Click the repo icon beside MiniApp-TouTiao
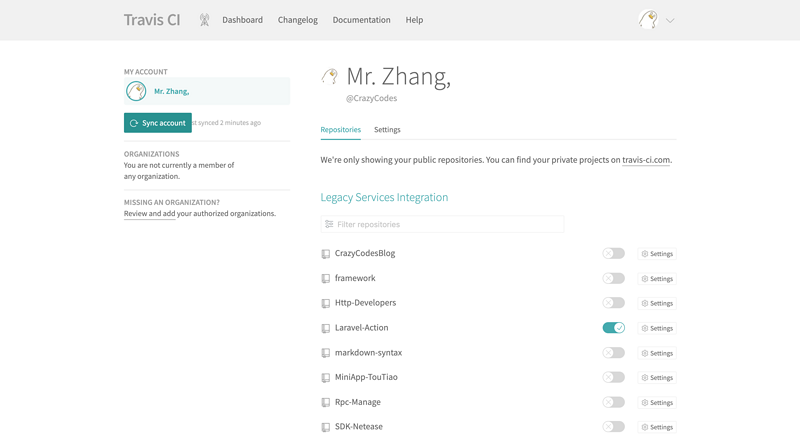Viewport: 800px width, 436px height. [x=326, y=378]
